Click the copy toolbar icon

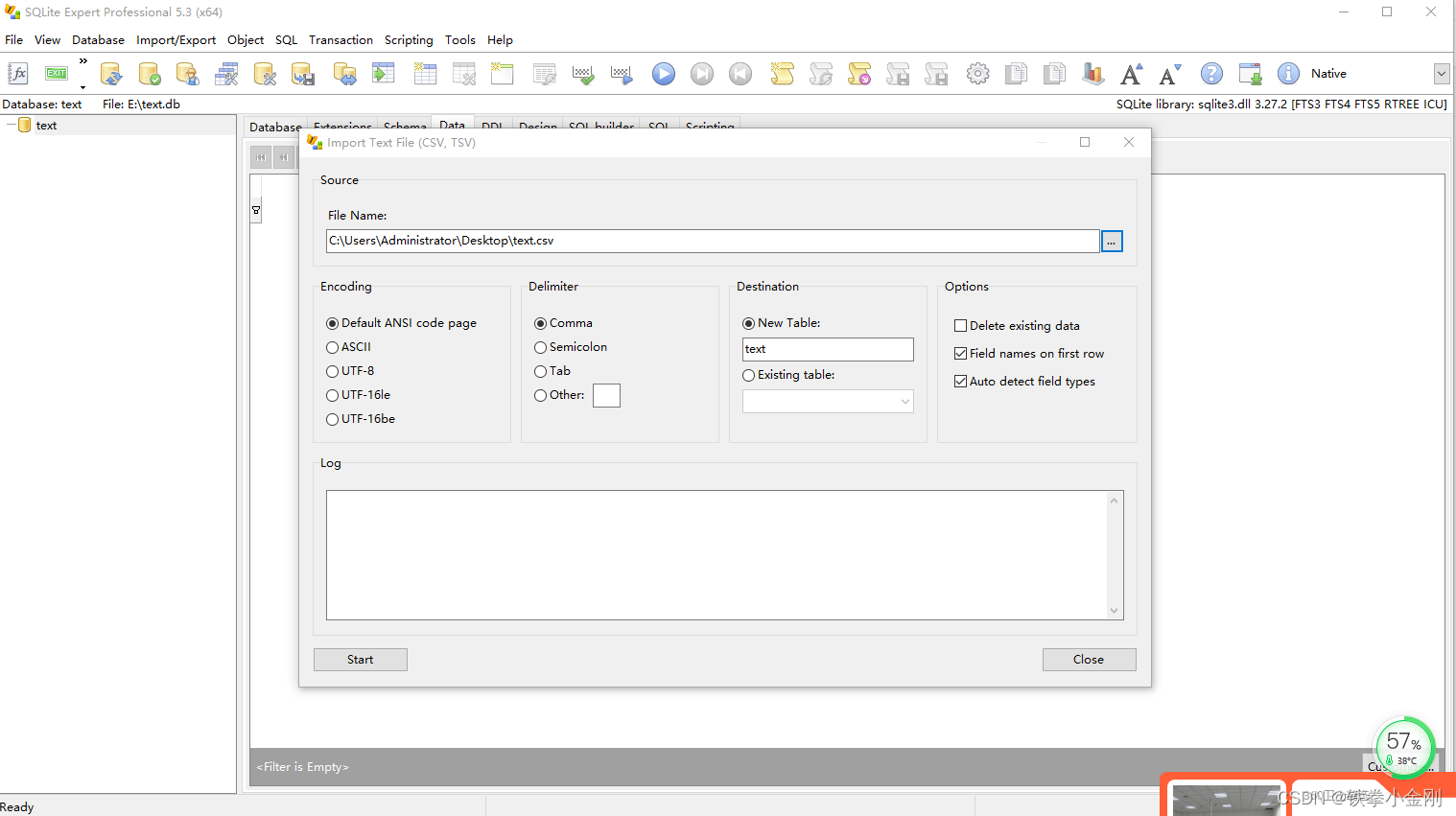coord(1016,73)
